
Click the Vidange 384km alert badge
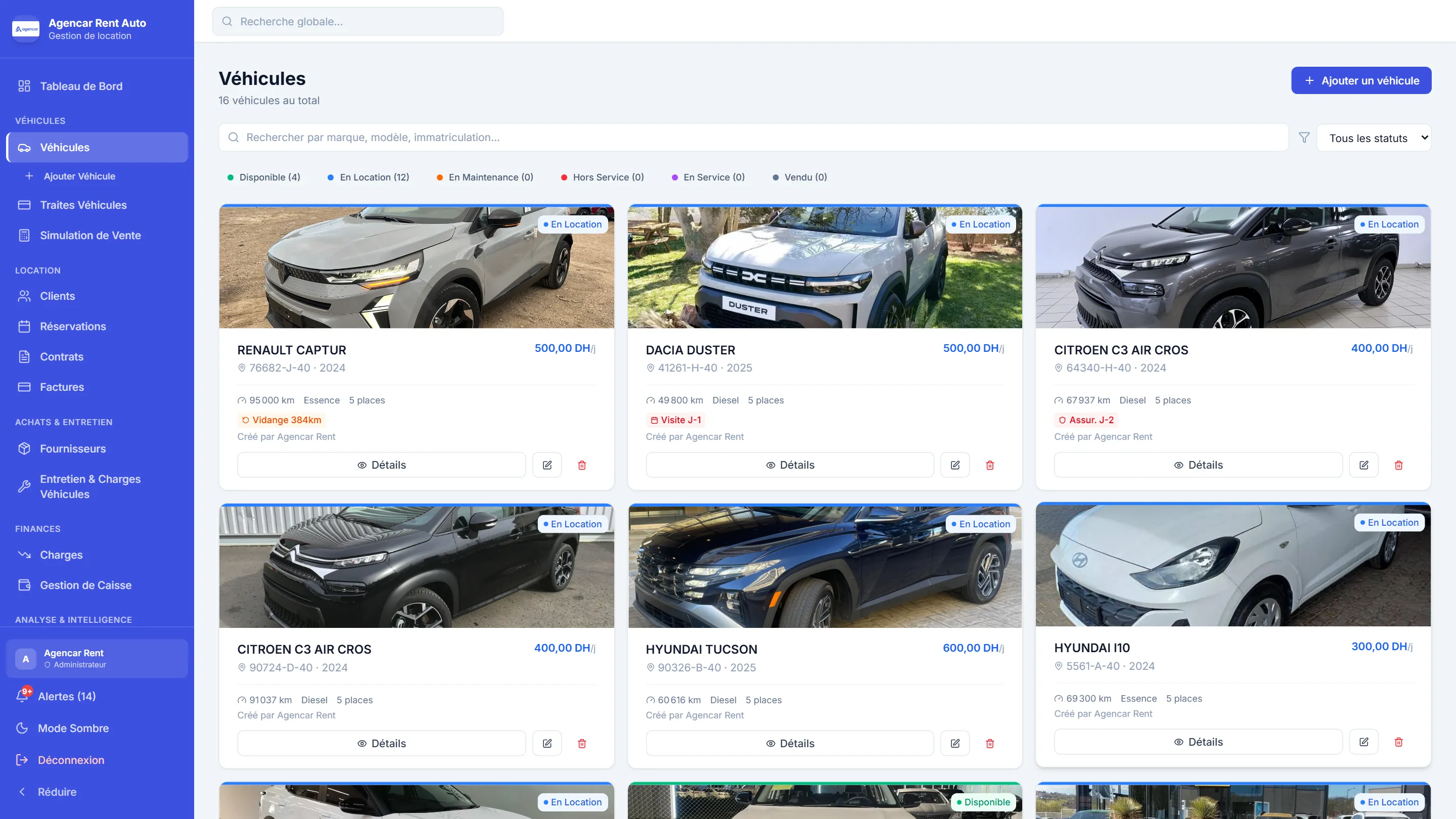coord(282,420)
